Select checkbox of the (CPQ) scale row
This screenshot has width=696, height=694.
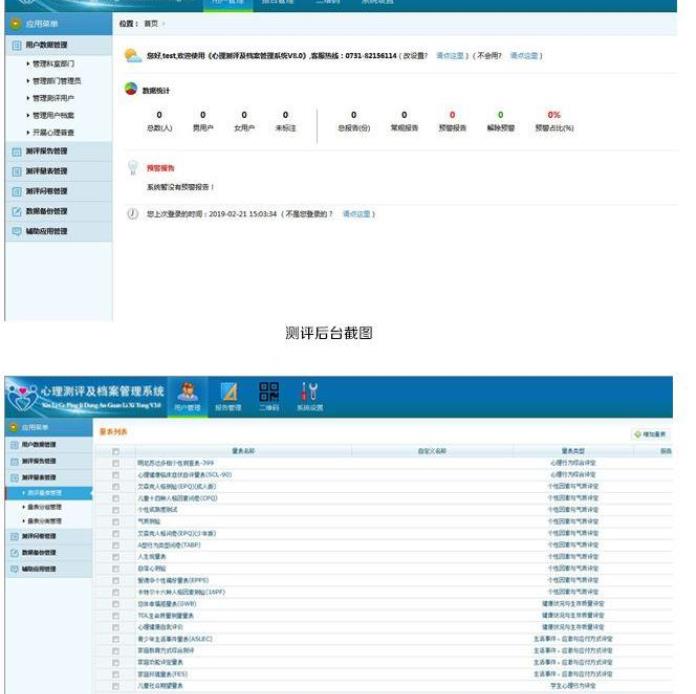[x=115, y=499]
